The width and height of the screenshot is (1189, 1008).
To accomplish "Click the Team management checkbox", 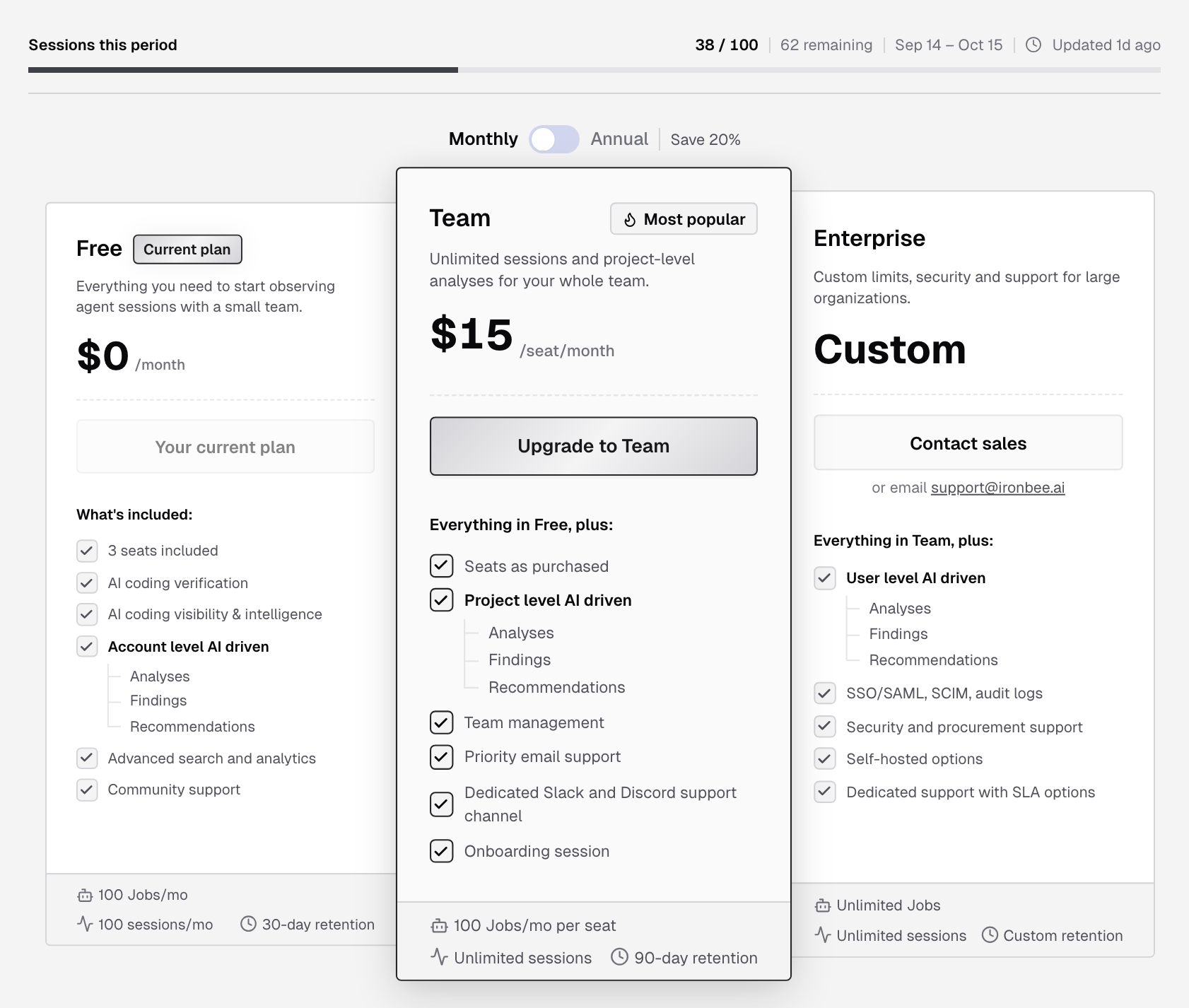I will [442, 722].
